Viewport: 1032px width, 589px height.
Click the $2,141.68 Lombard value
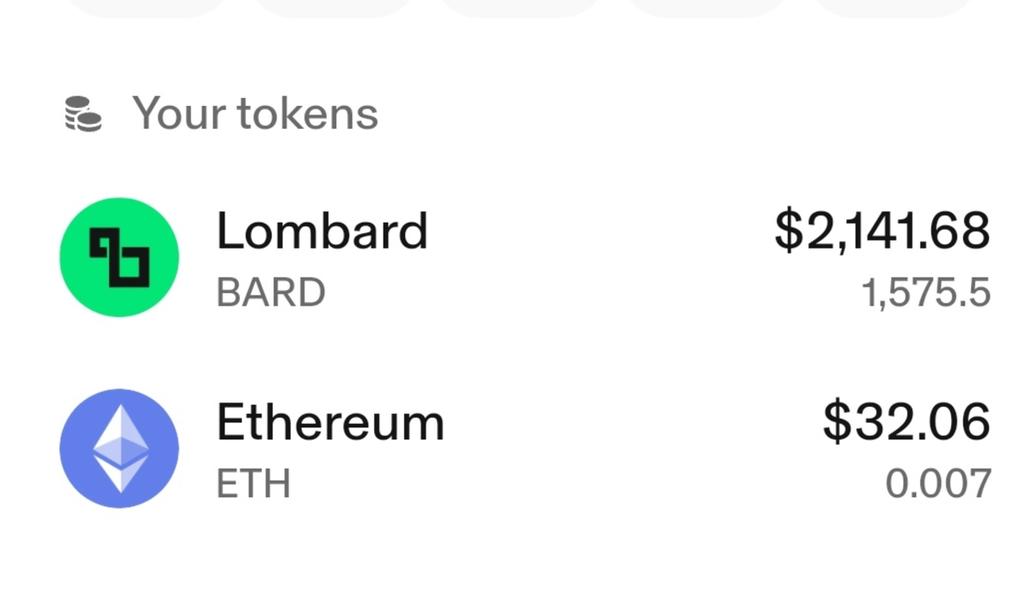882,231
